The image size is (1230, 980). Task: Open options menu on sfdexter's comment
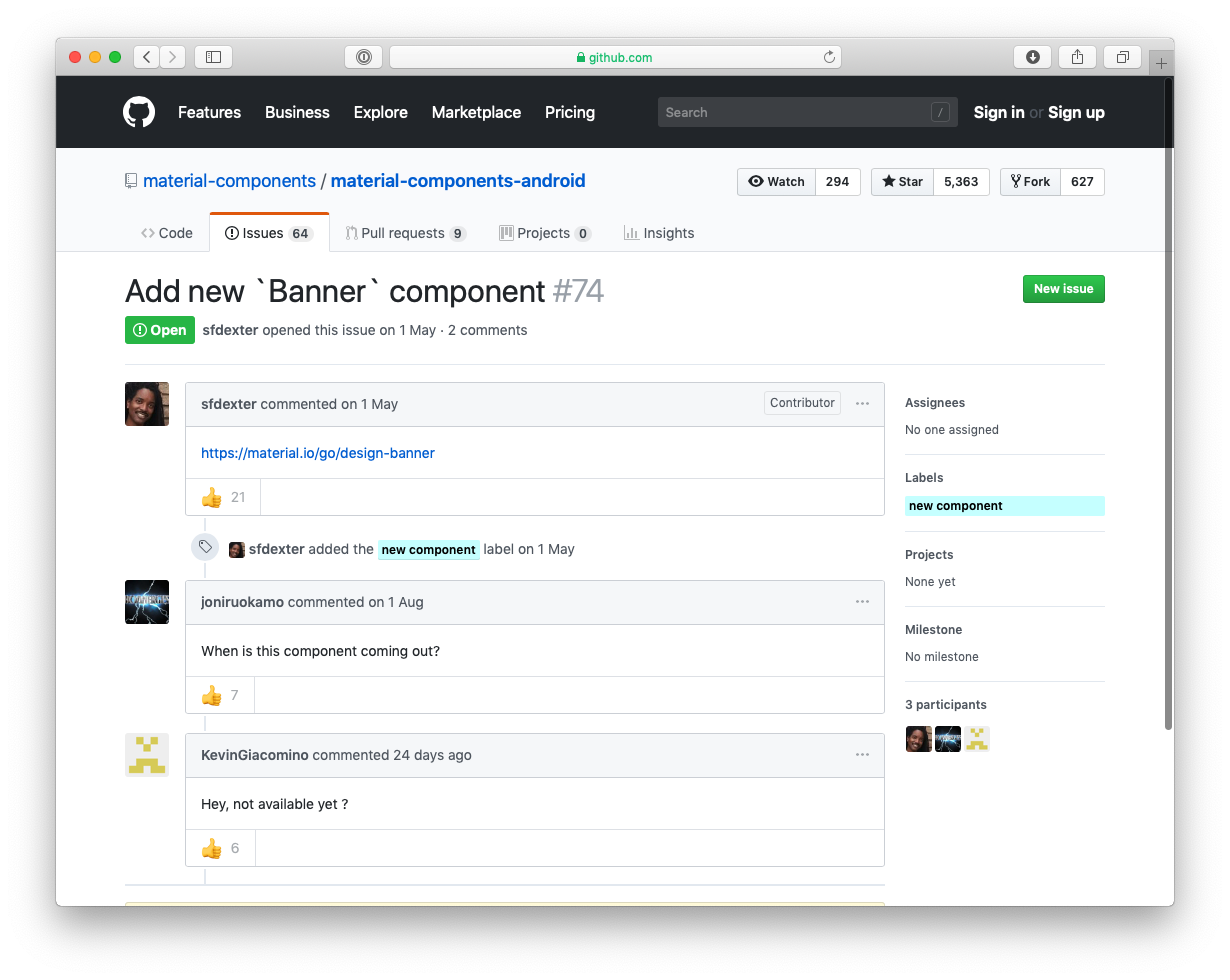pos(862,404)
